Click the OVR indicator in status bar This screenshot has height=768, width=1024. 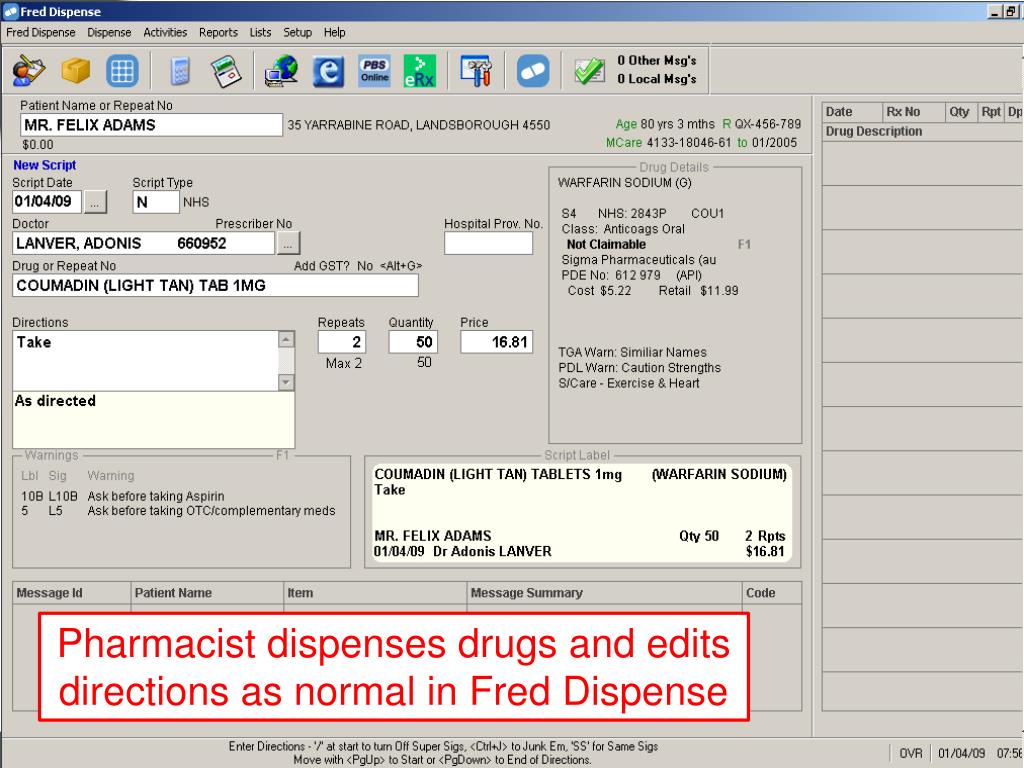[910, 753]
